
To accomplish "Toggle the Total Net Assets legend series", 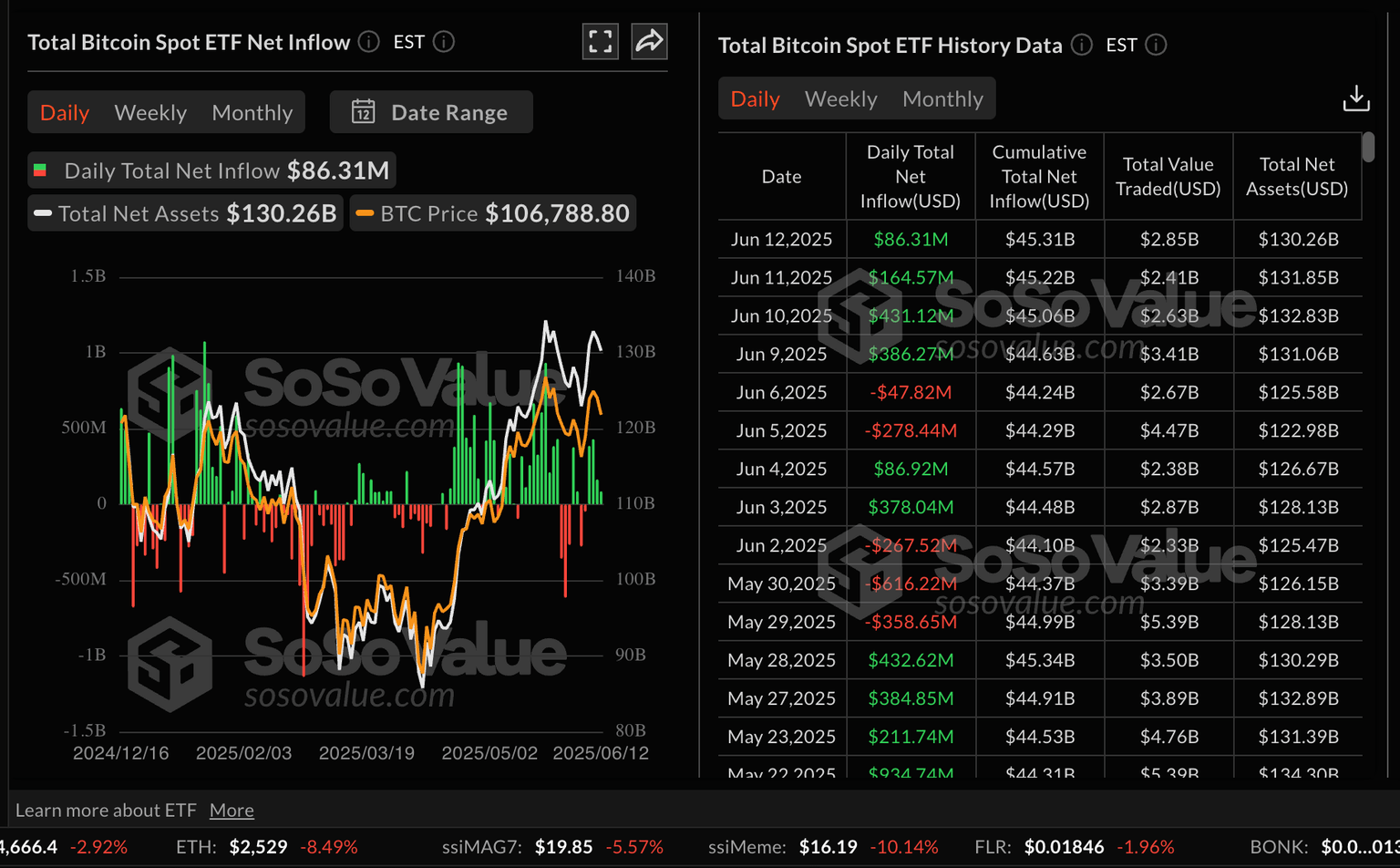I will 185,213.
